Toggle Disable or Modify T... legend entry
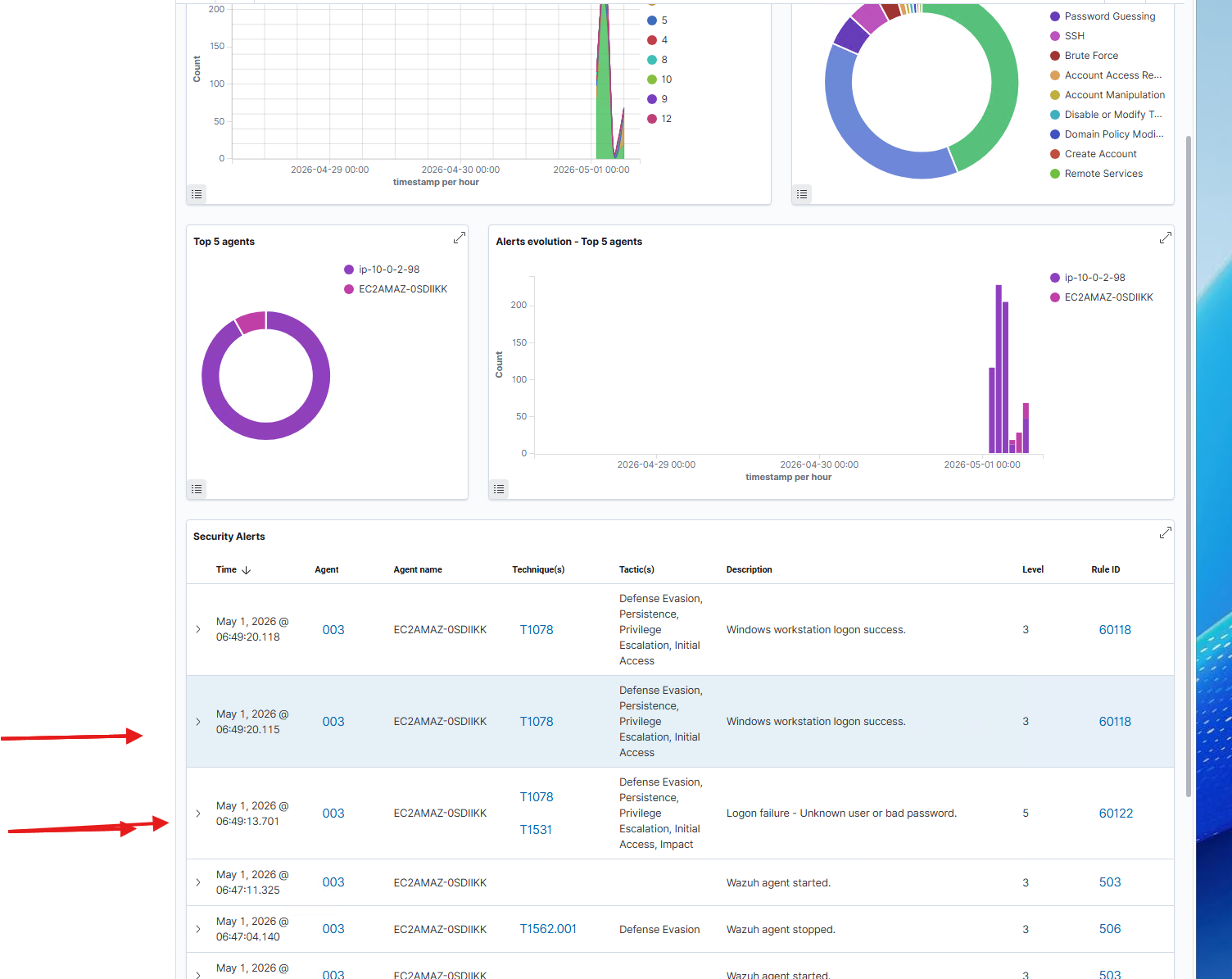This screenshot has height=979, width=1232. pos(1106,115)
